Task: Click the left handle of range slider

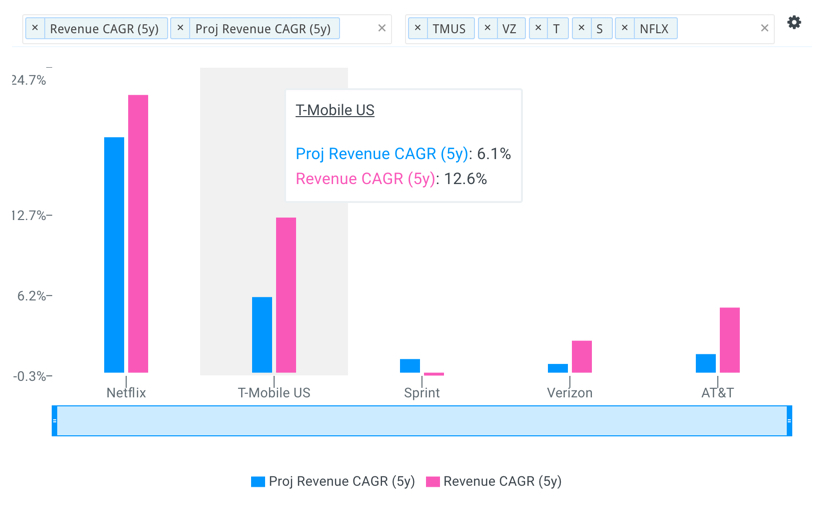Action: [x=54, y=421]
